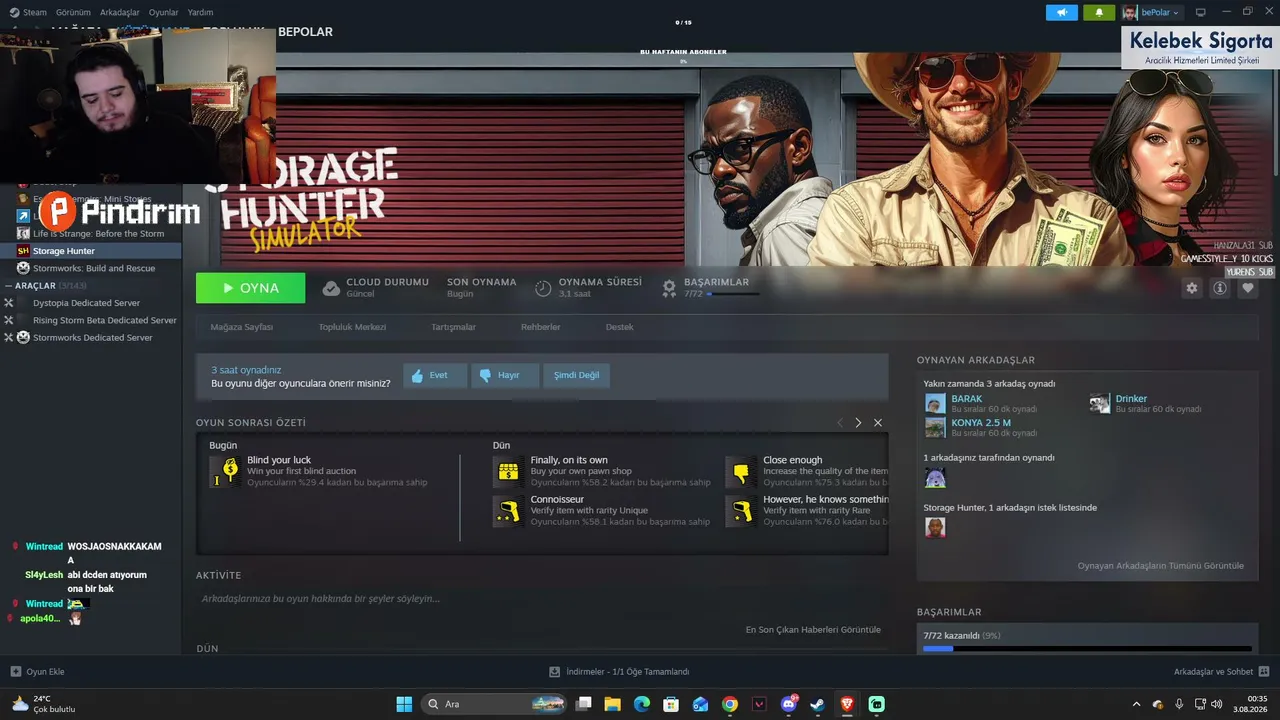Select Life is Strange: Before the Storm

98,234
